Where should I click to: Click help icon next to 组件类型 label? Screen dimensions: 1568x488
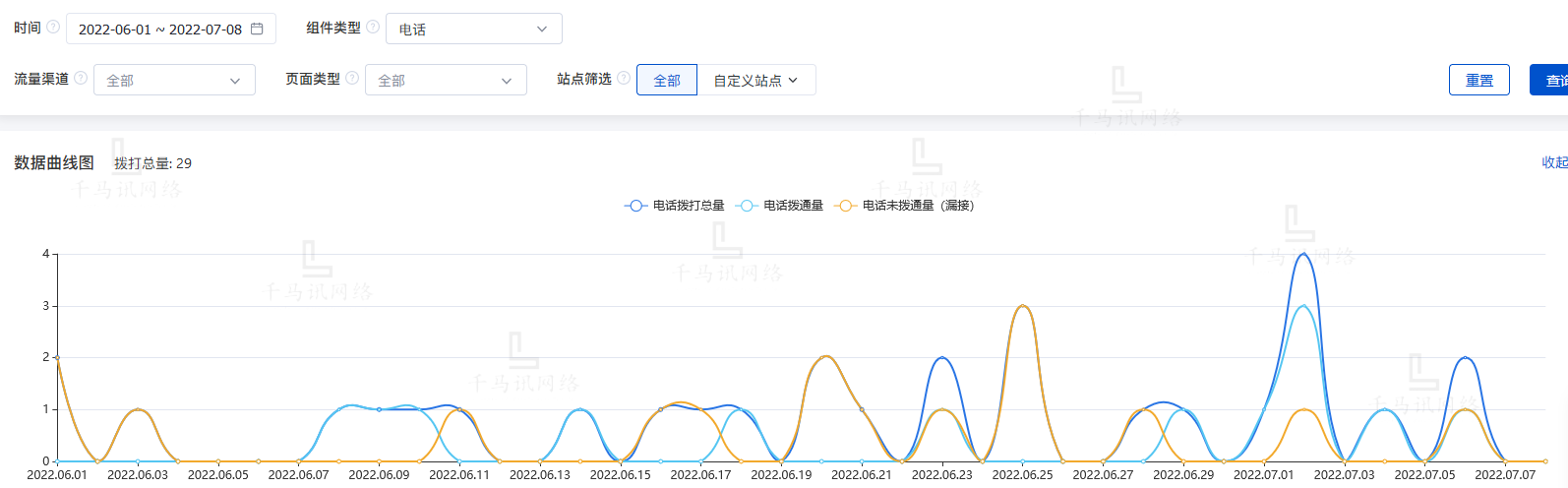[373, 28]
